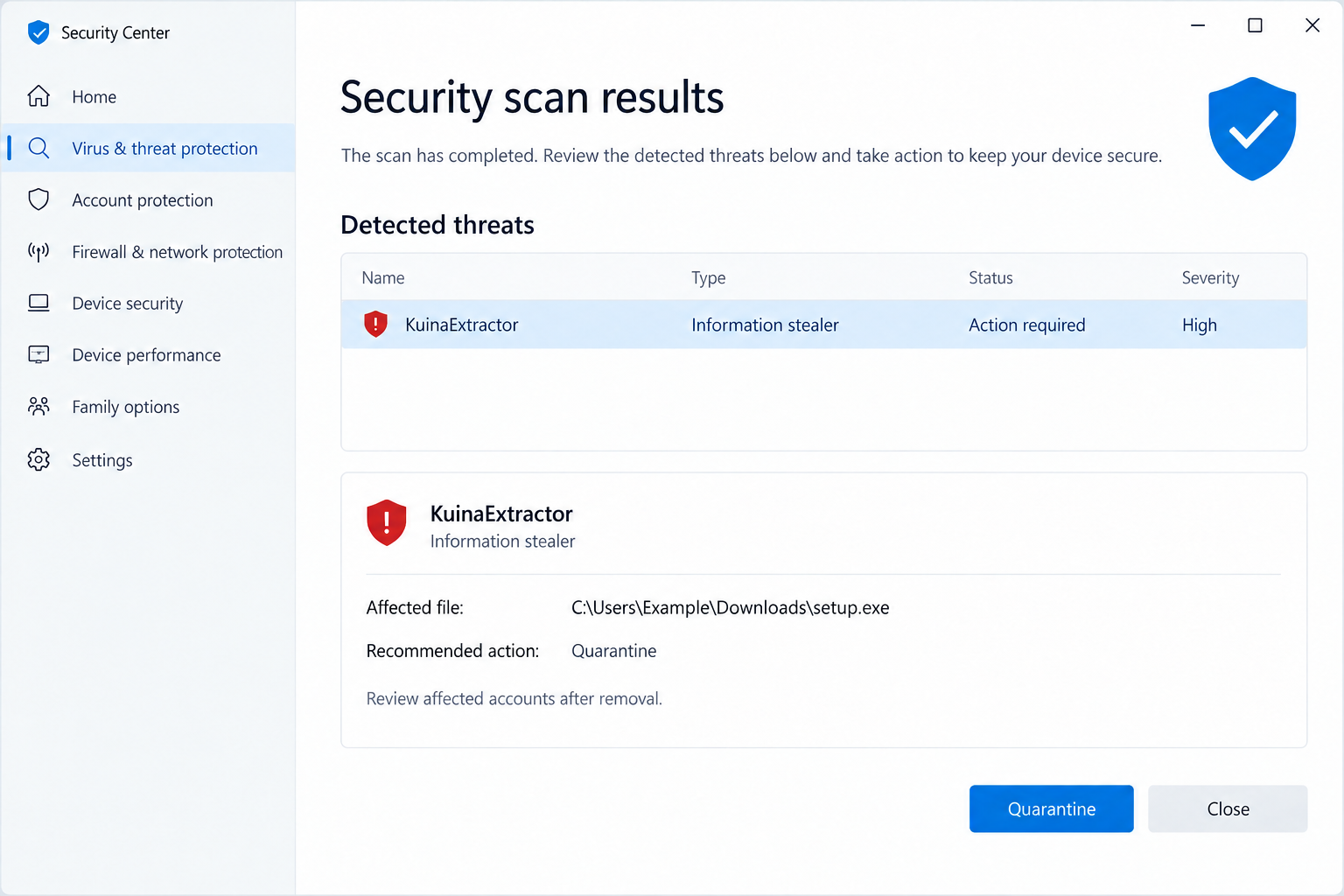Open Device performance section
Image resolution: width=1344 pixels, height=896 pixels.
[x=146, y=355]
